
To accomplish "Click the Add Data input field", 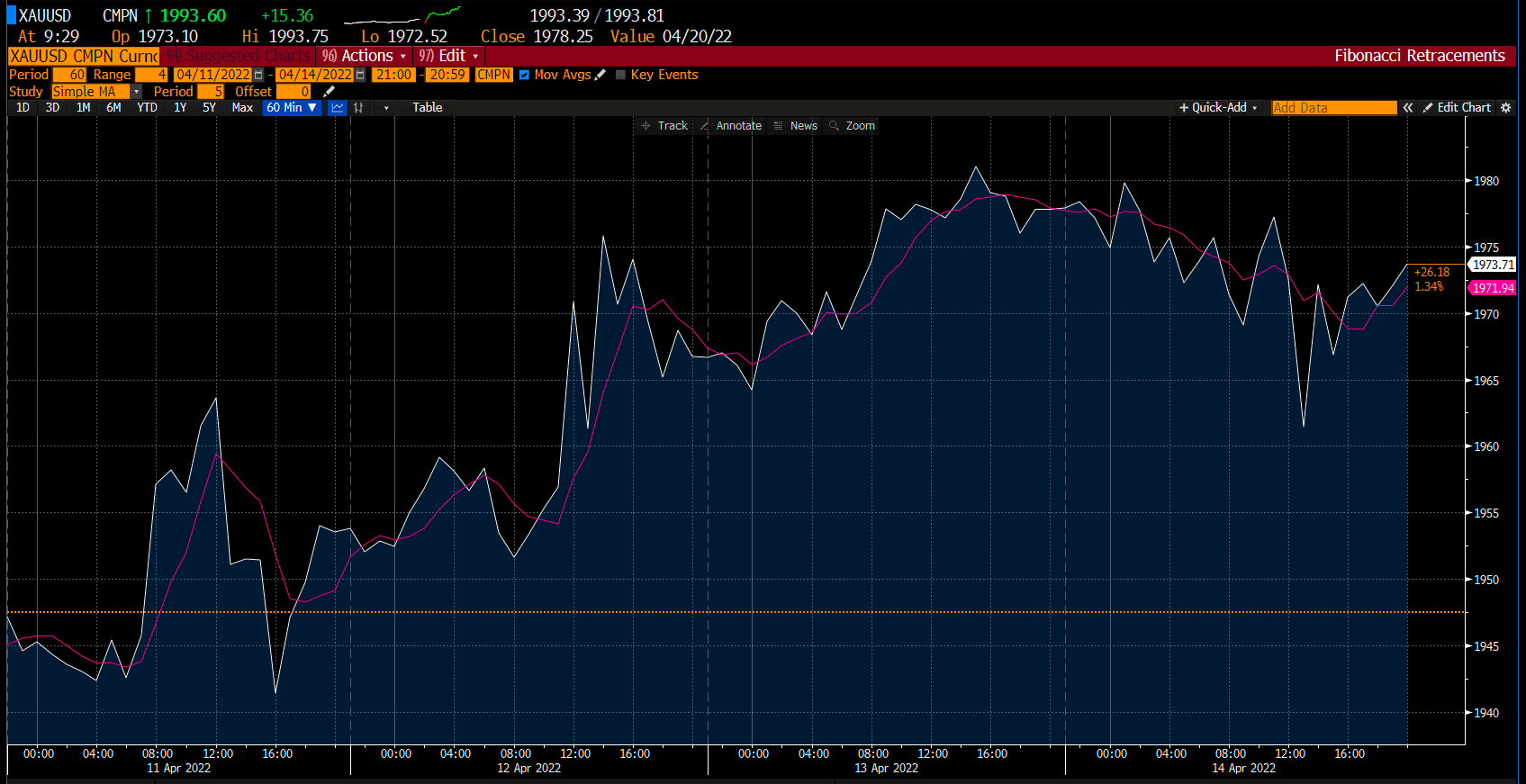I will 1333,108.
